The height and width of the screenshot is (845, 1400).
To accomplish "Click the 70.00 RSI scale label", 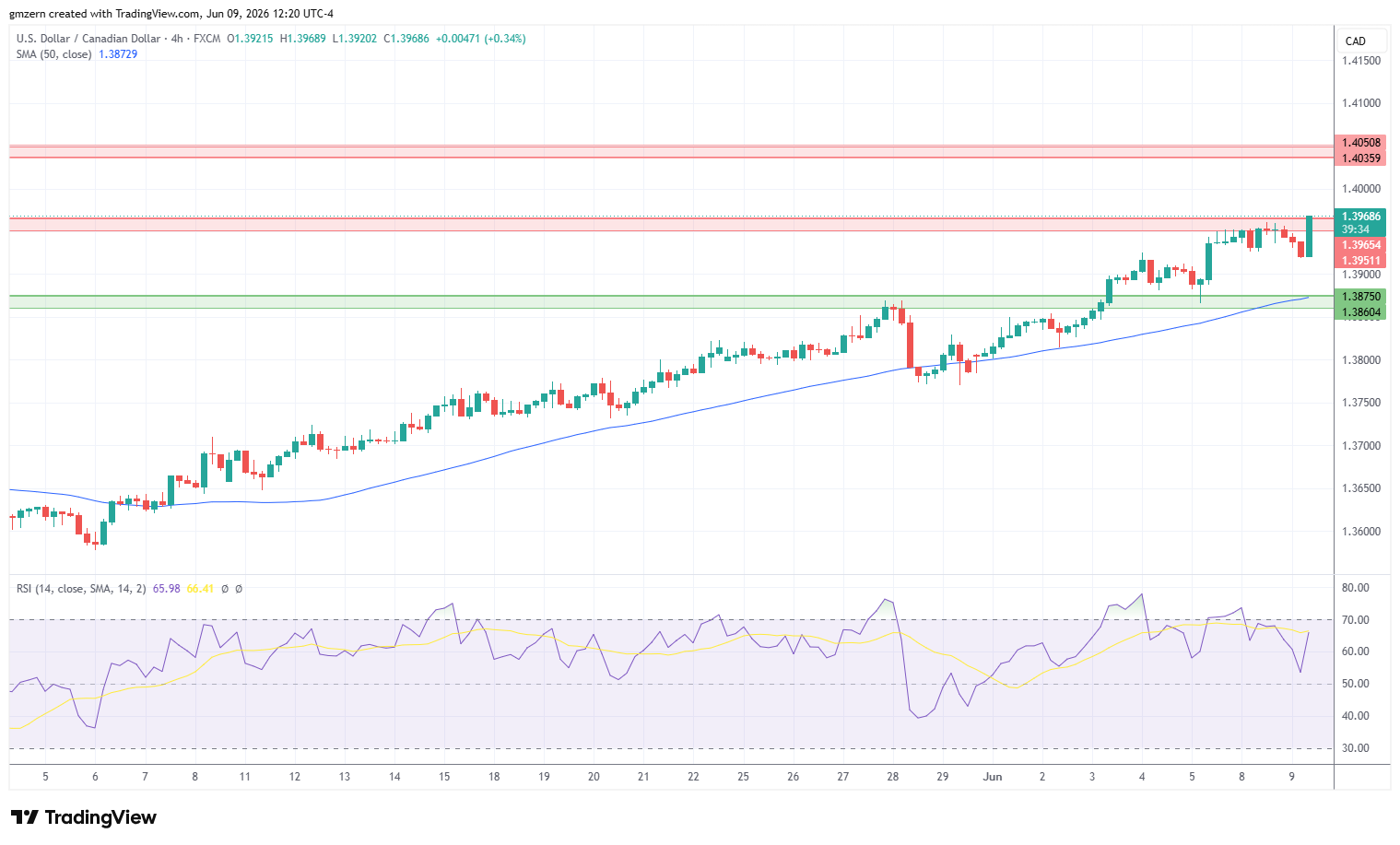I will [x=1356, y=620].
